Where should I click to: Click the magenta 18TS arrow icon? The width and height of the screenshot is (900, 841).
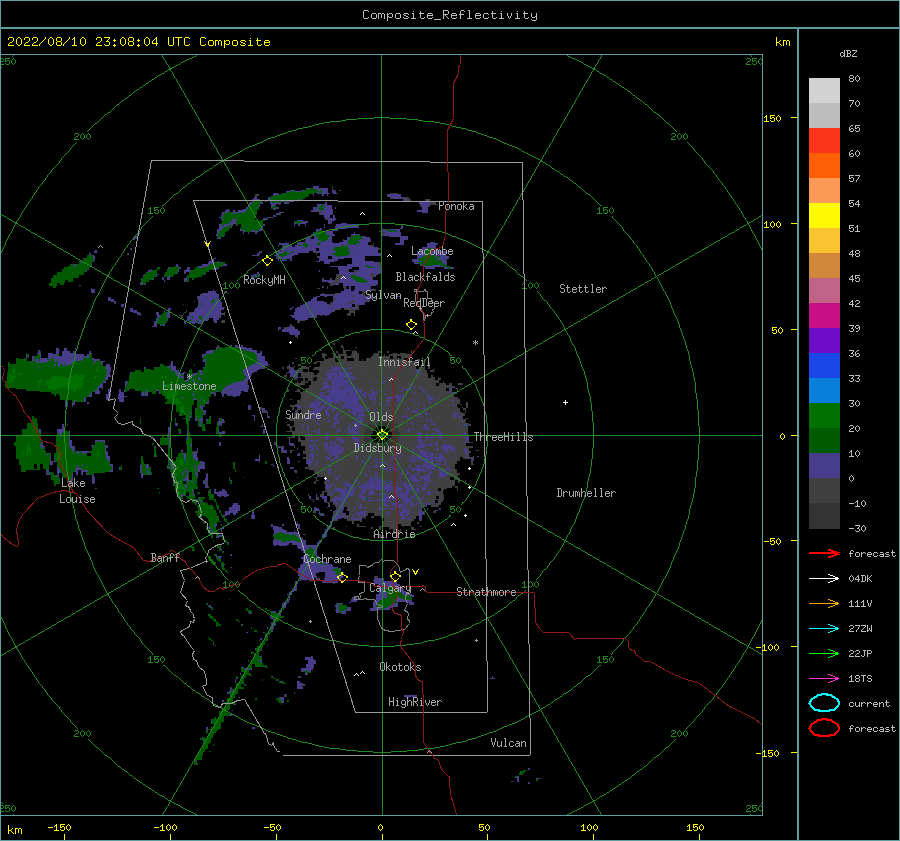[824, 679]
